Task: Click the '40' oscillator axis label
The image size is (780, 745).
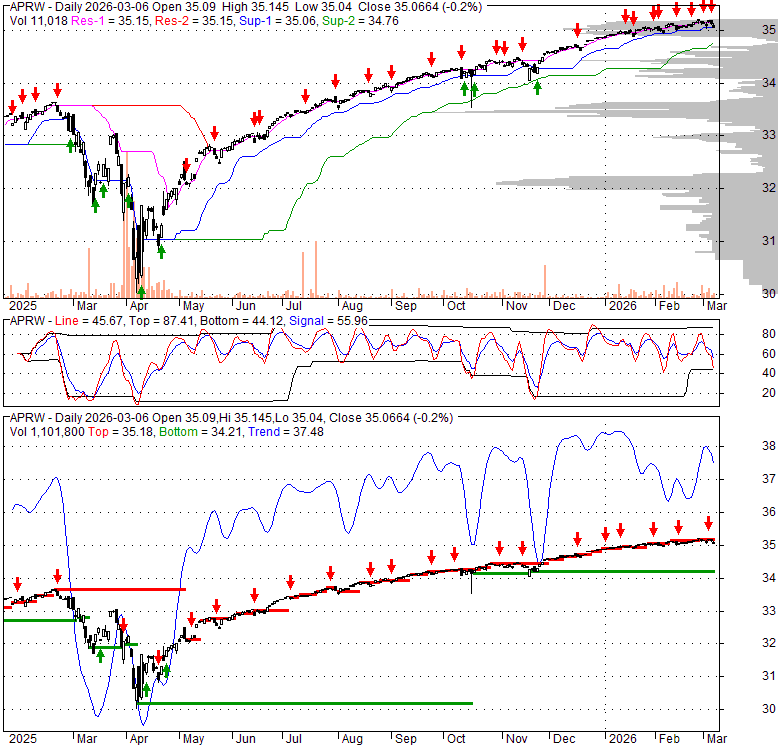Action: click(769, 372)
